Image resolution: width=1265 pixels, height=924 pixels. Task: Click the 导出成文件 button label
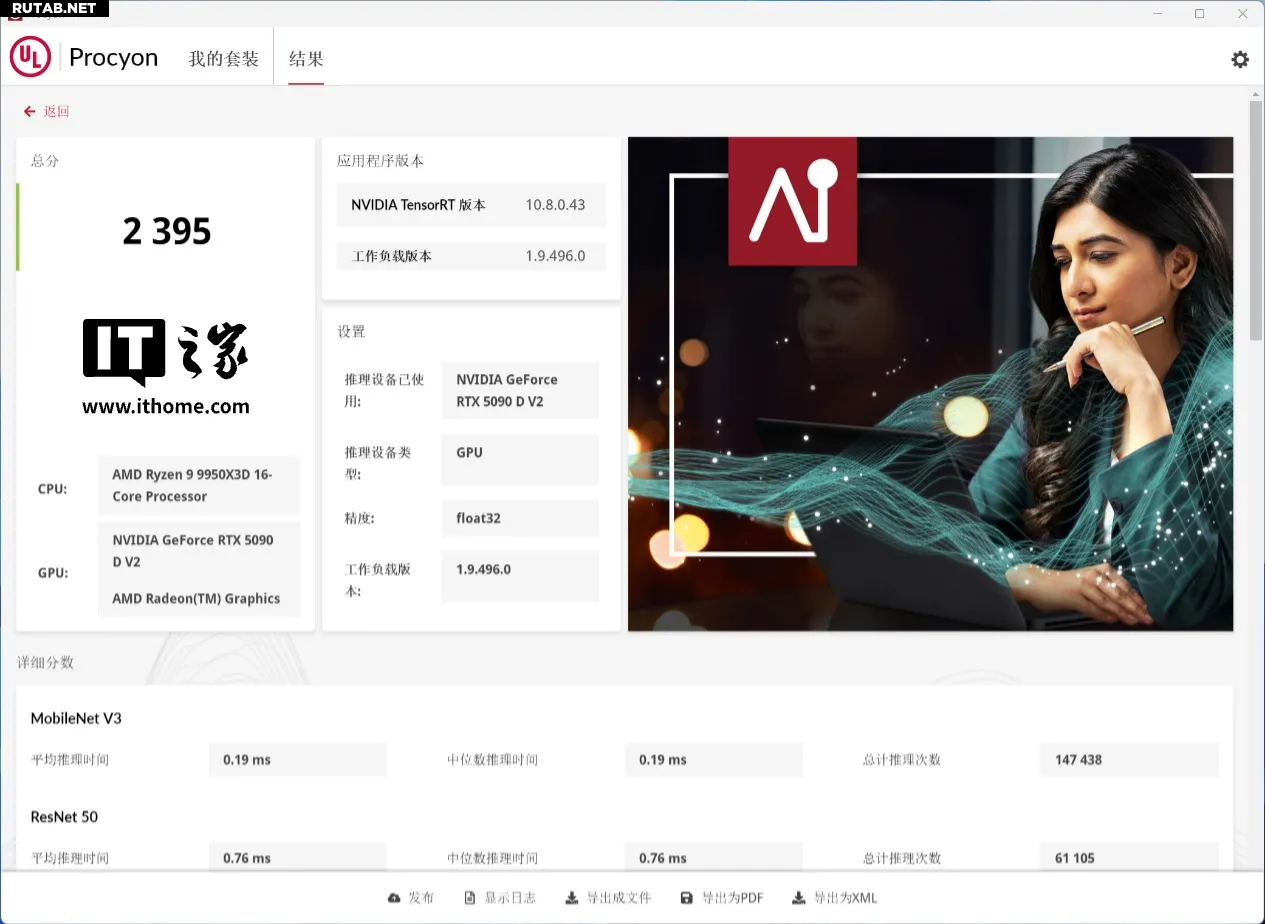pos(619,898)
